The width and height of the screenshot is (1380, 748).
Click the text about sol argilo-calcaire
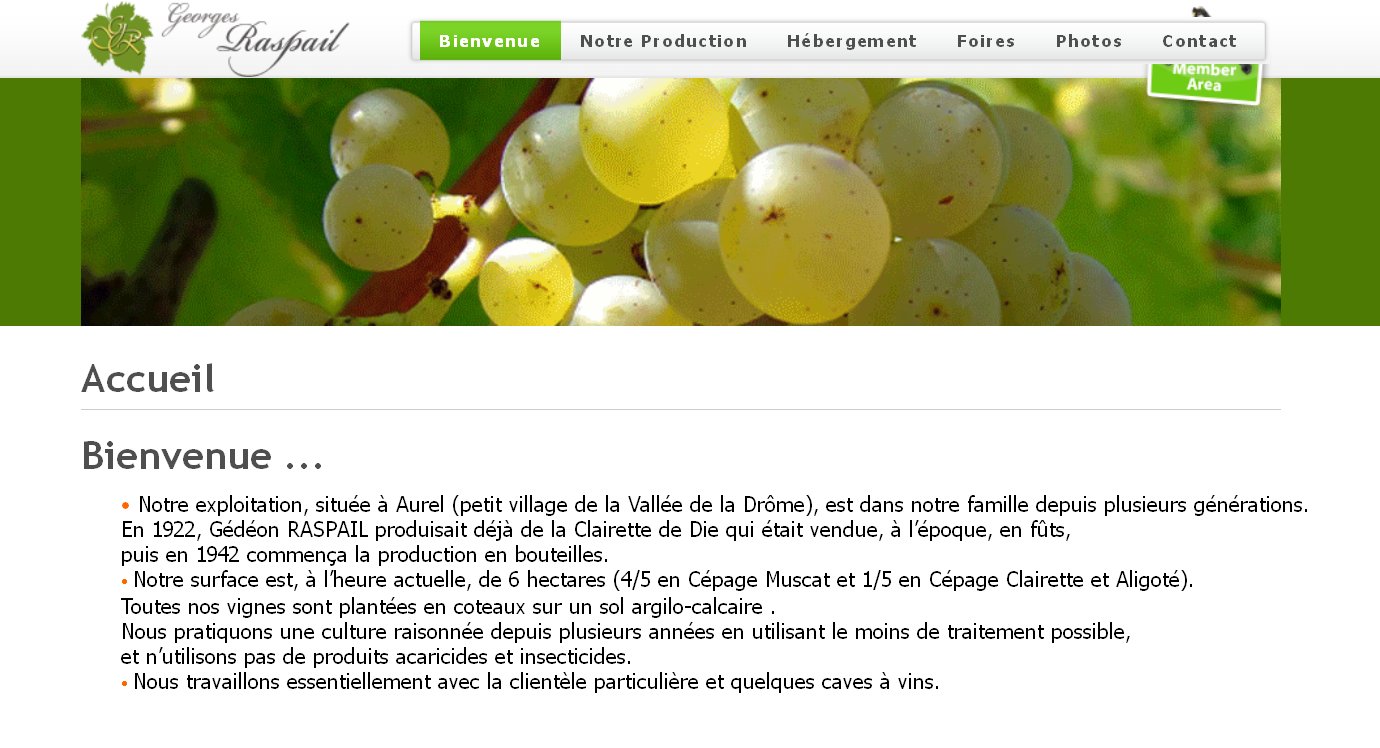point(449,606)
